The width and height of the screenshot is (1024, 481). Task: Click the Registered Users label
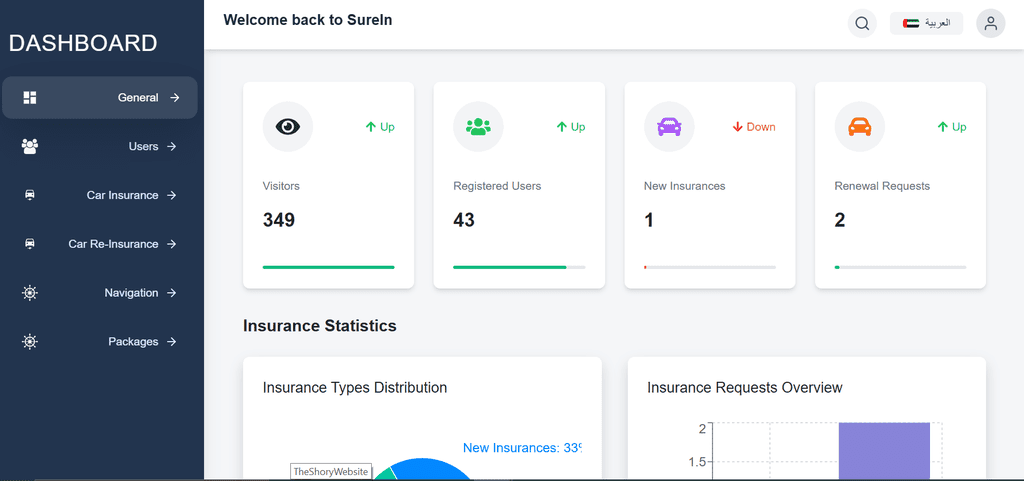pos(497,186)
